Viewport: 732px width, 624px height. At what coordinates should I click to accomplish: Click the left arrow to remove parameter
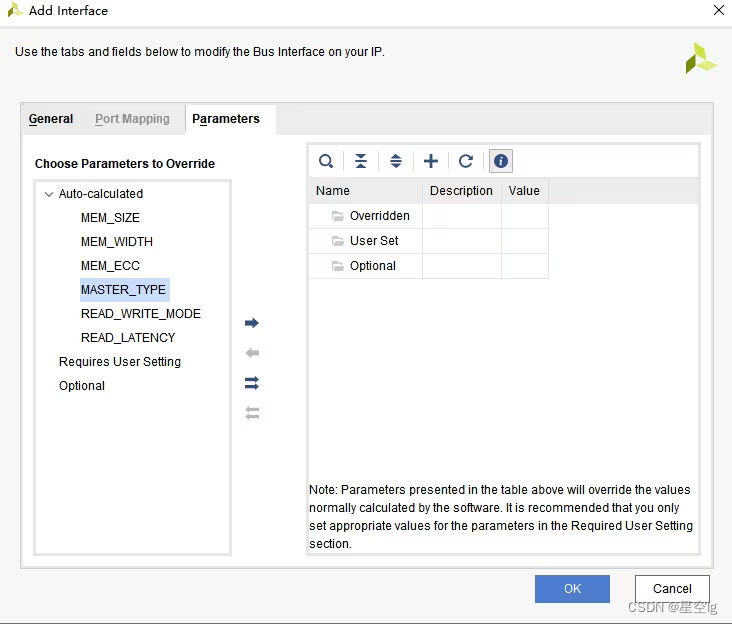pos(252,353)
